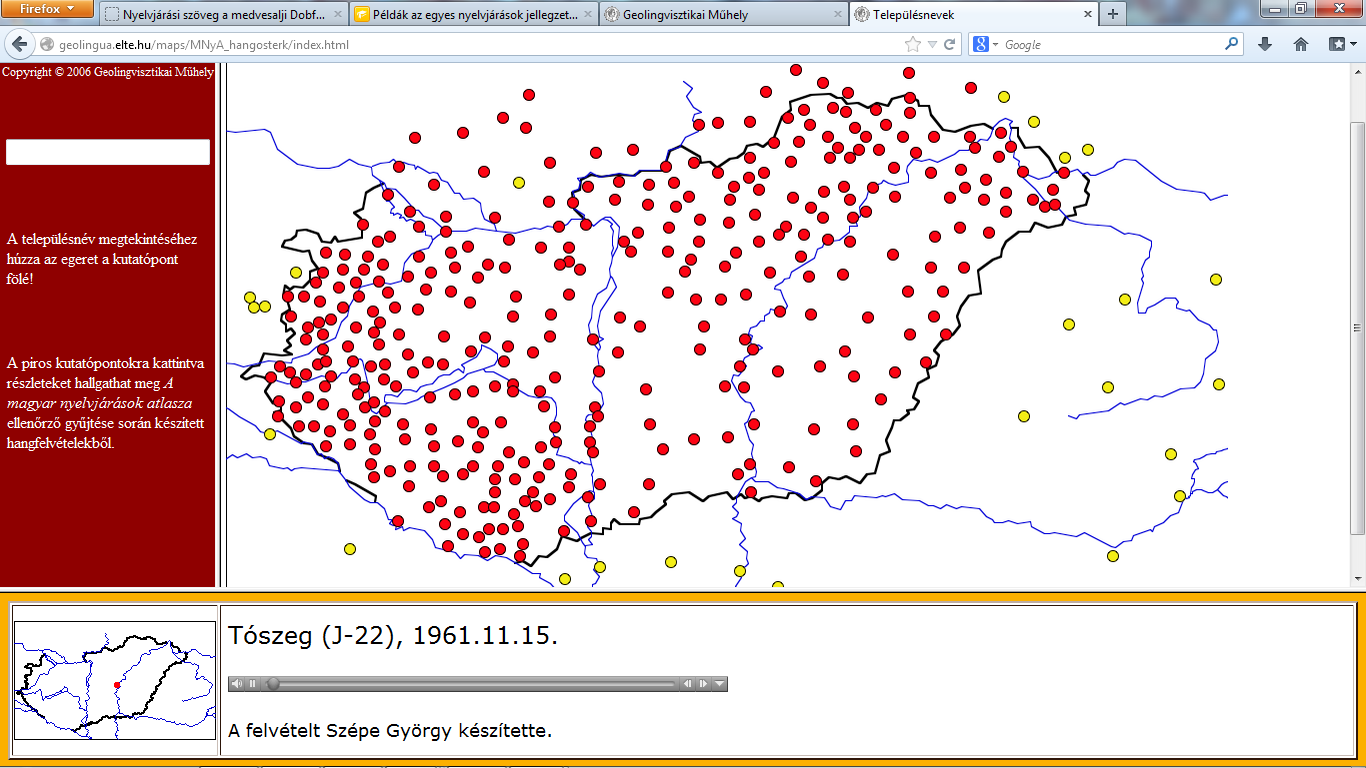Go back to the previous page

(19, 44)
